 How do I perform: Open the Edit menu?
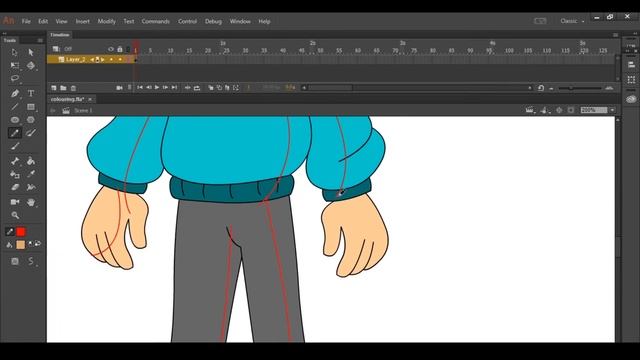click(x=43, y=21)
